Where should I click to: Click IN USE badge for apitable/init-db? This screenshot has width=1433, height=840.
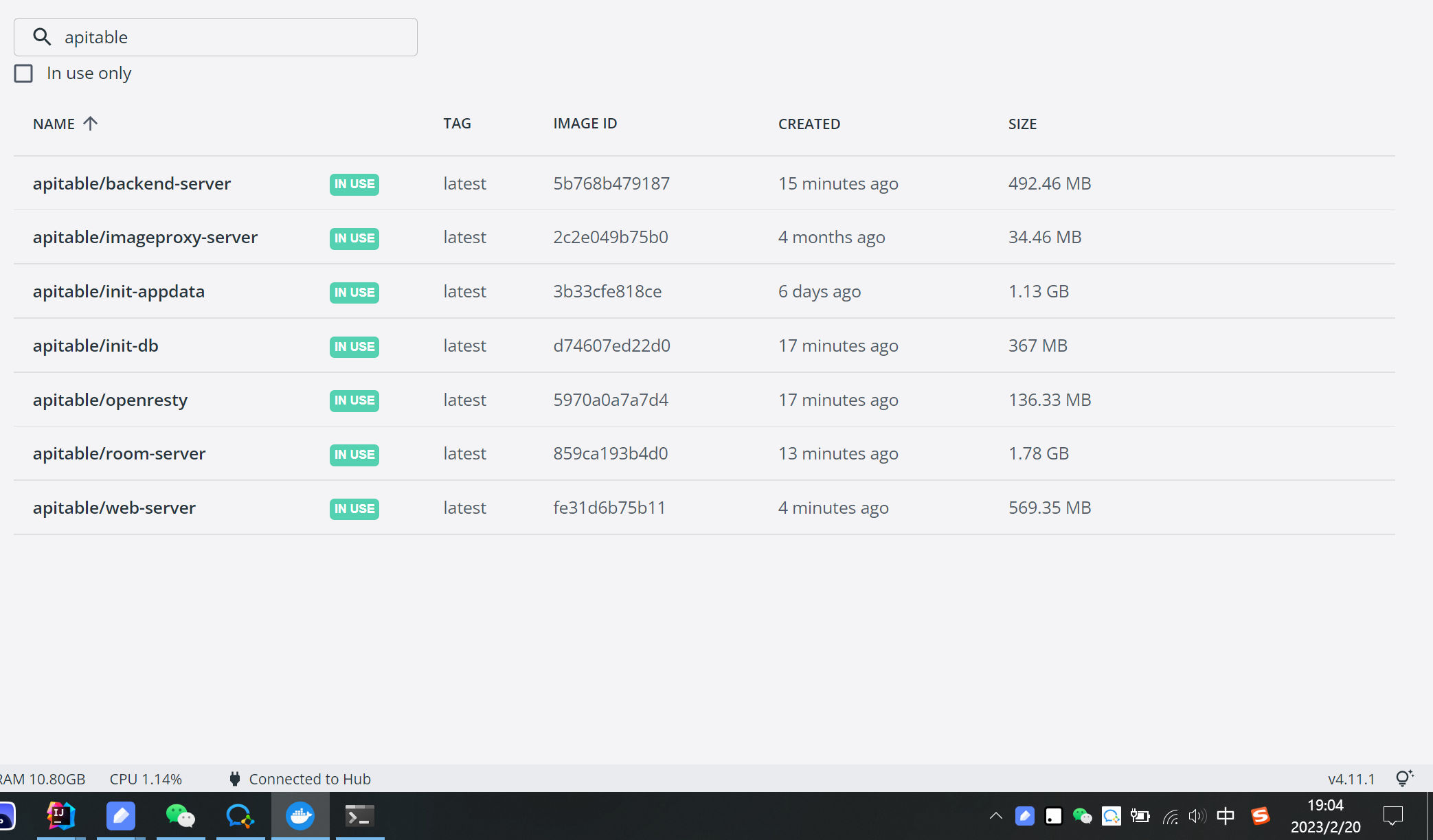(354, 347)
